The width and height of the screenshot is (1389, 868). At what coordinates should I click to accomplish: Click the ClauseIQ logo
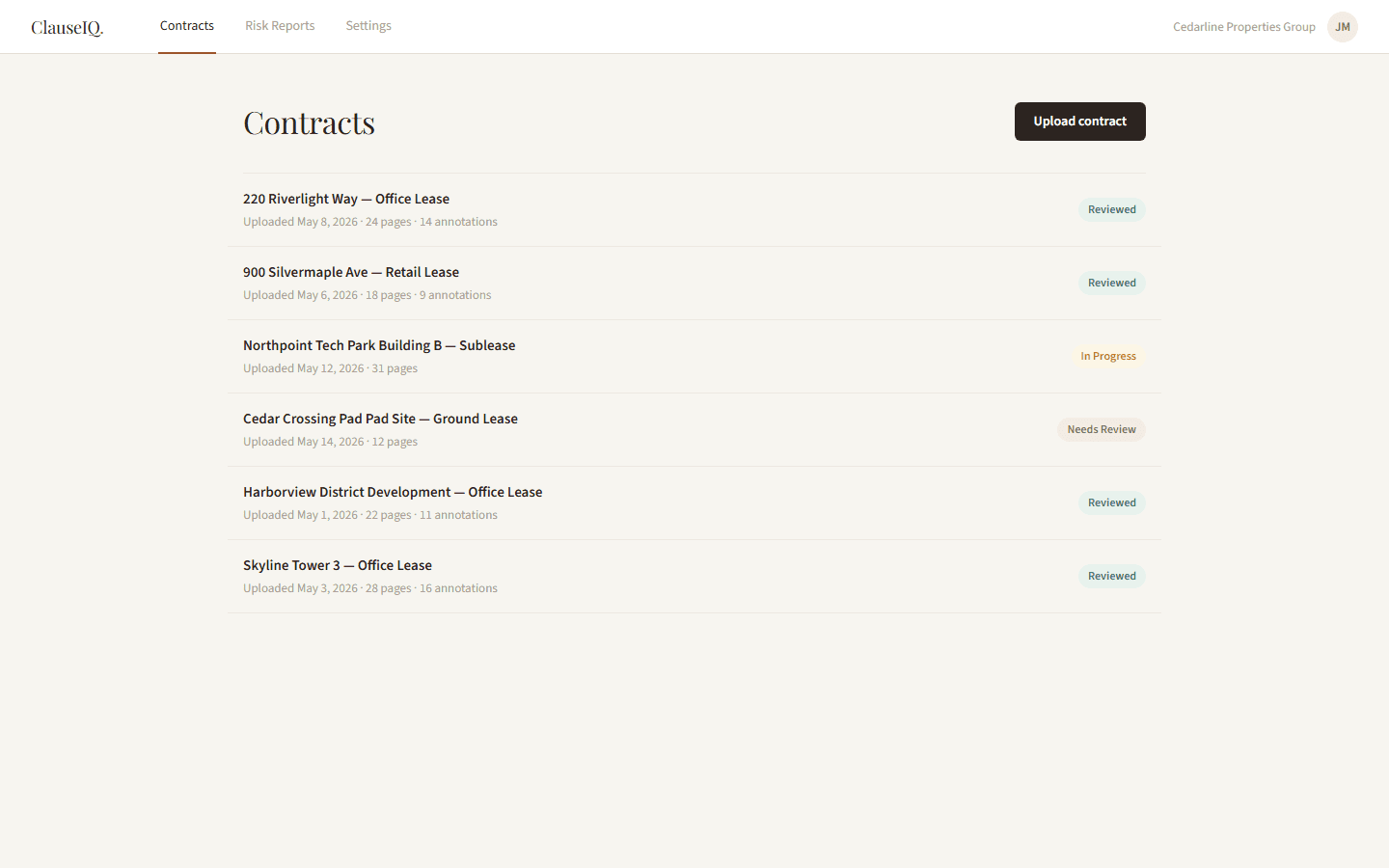(x=67, y=27)
